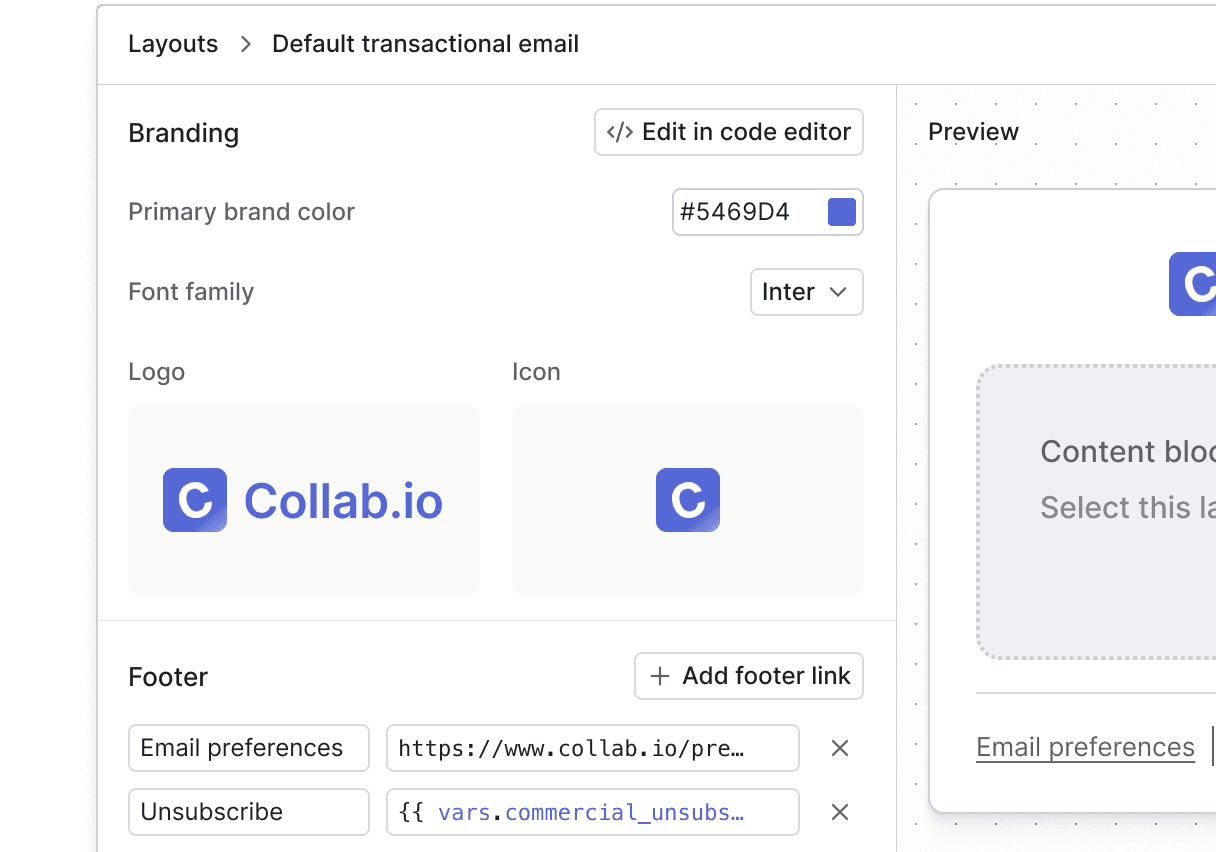1216x852 pixels.
Task: Open the primary brand color swatch
Action: (x=842, y=212)
